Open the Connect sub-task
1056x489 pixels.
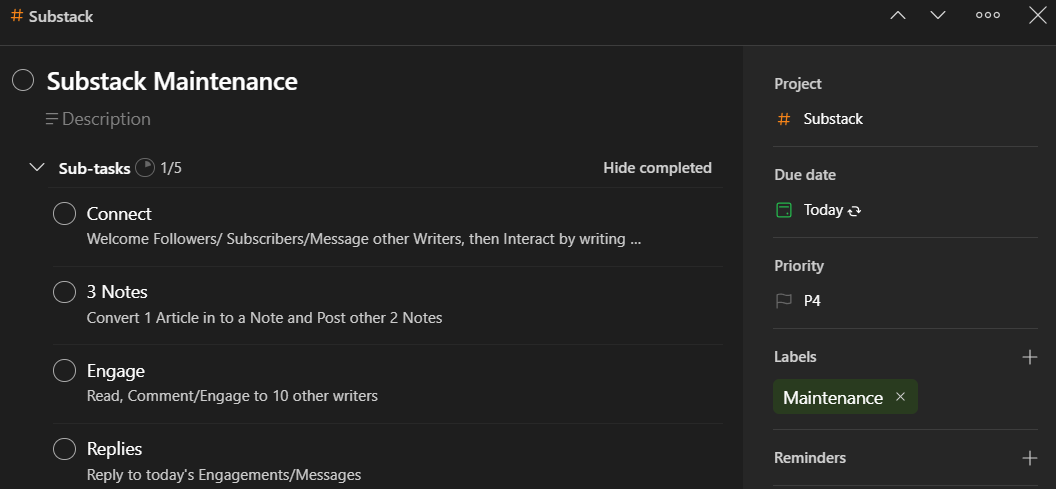(x=119, y=214)
